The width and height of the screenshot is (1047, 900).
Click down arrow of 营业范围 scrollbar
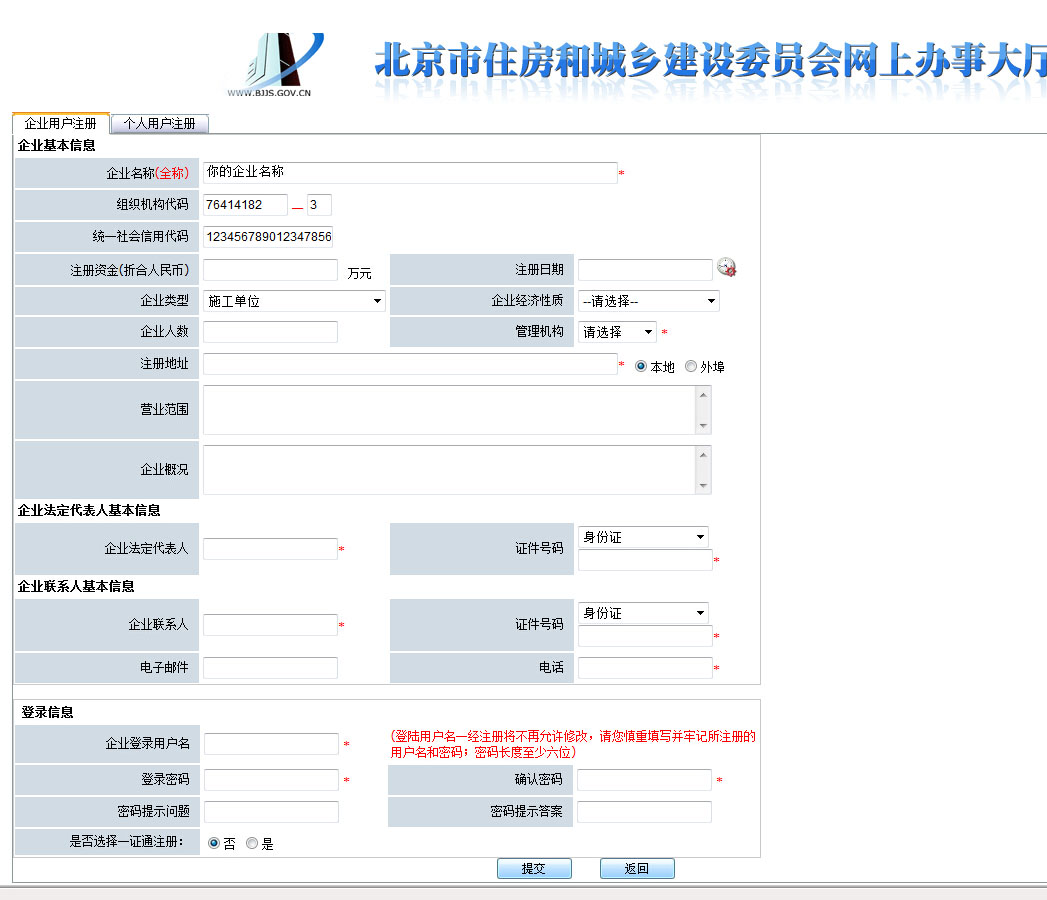pyautogui.click(x=703, y=425)
